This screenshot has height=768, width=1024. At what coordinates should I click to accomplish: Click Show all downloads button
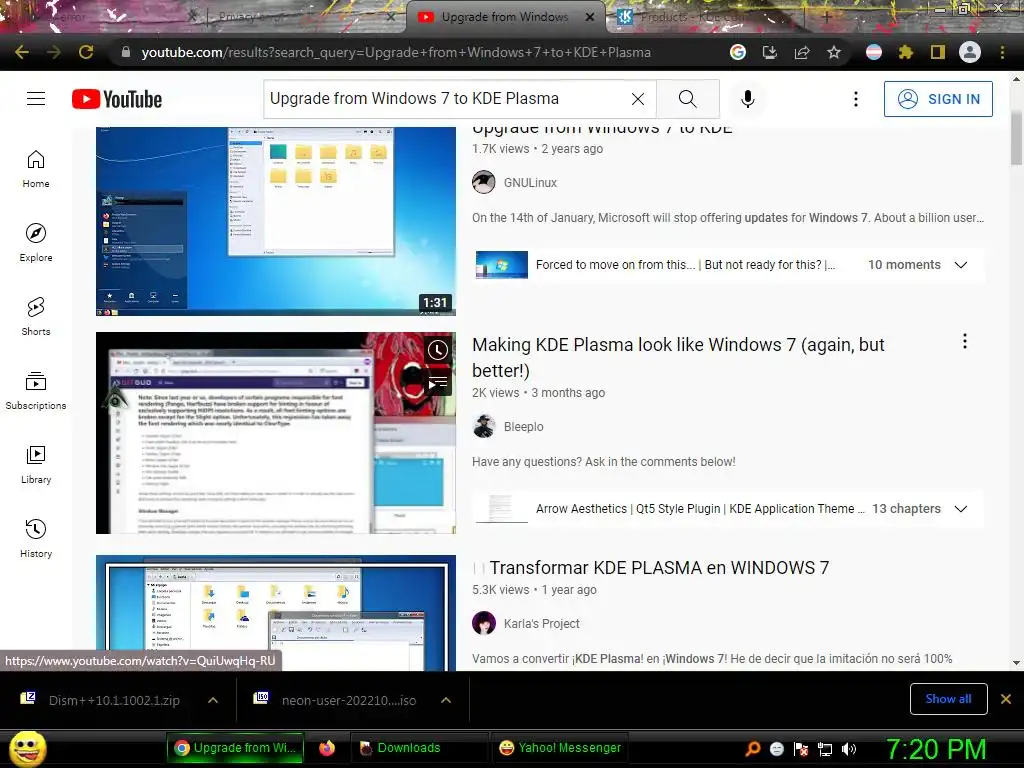pos(948,699)
